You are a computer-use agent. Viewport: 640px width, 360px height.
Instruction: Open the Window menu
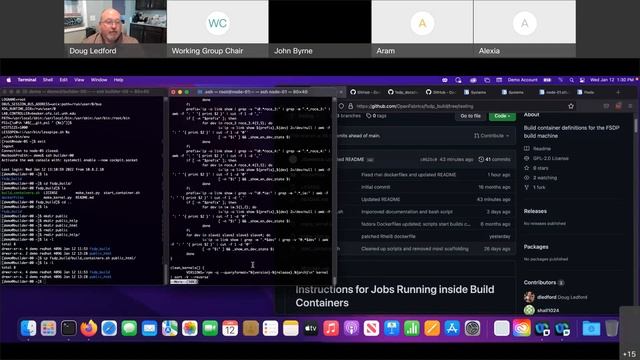coord(99,80)
